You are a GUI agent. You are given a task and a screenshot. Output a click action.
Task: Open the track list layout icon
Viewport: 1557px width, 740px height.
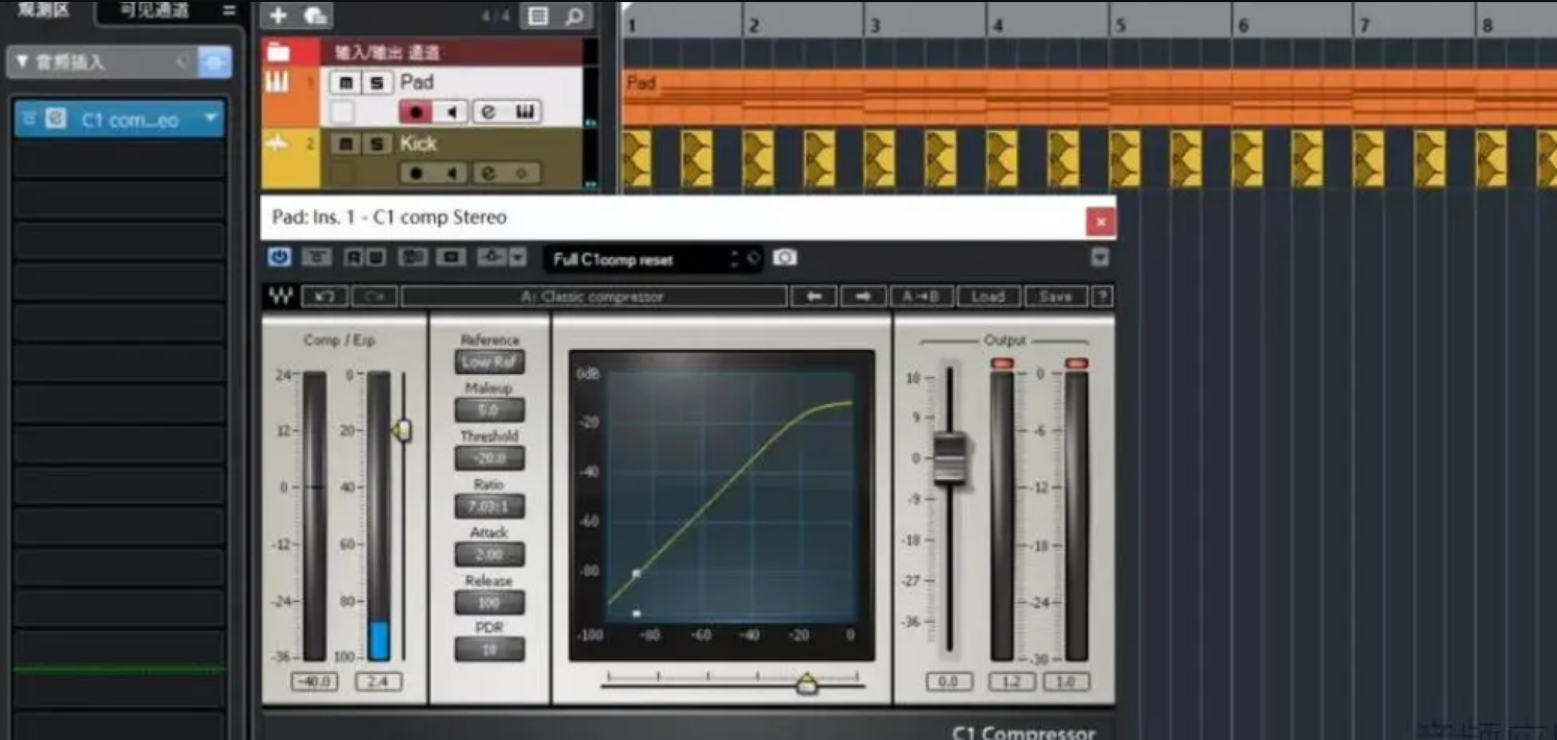click(538, 16)
